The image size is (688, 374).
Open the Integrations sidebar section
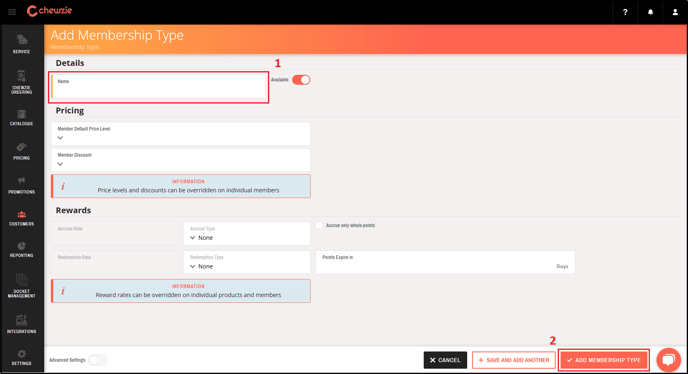point(22,324)
